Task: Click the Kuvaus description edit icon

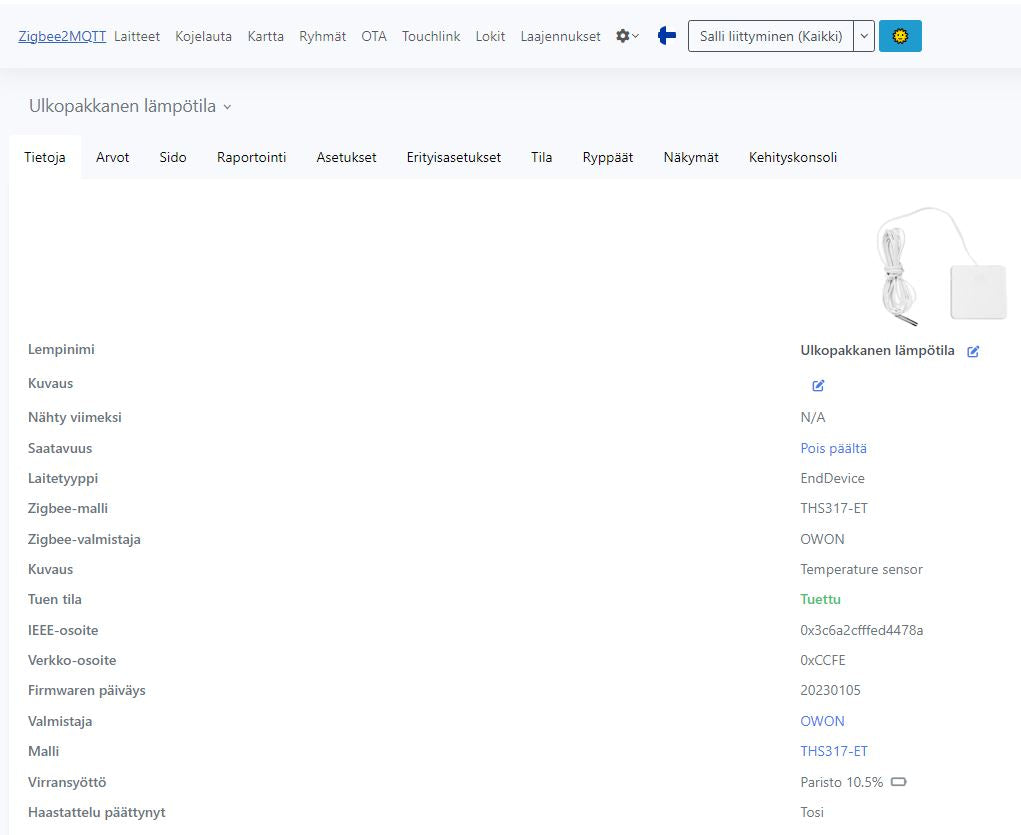Action: (x=818, y=385)
